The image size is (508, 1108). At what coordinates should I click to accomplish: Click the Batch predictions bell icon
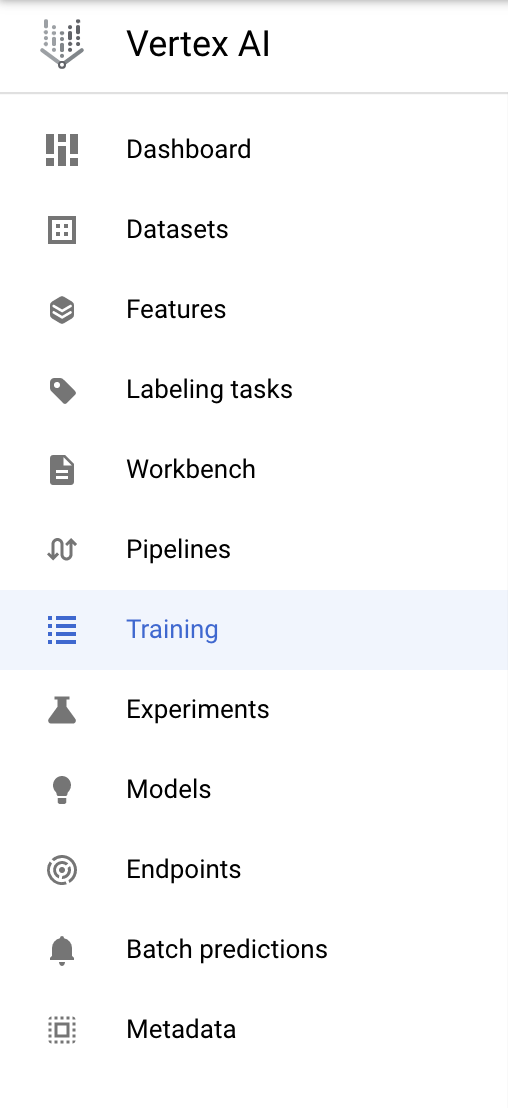tap(62, 950)
